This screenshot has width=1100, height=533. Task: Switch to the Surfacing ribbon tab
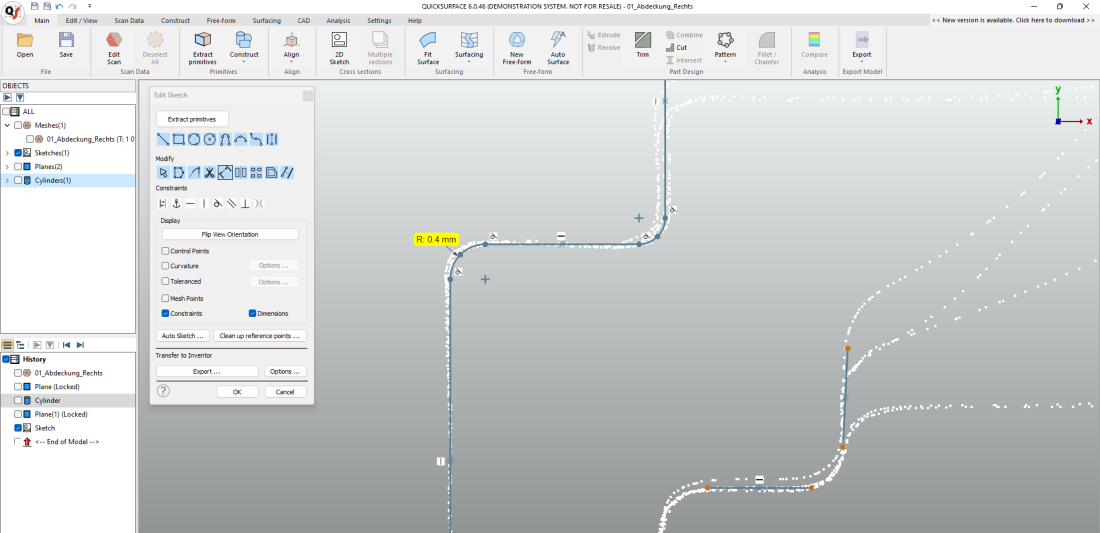[x=266, y=20]
